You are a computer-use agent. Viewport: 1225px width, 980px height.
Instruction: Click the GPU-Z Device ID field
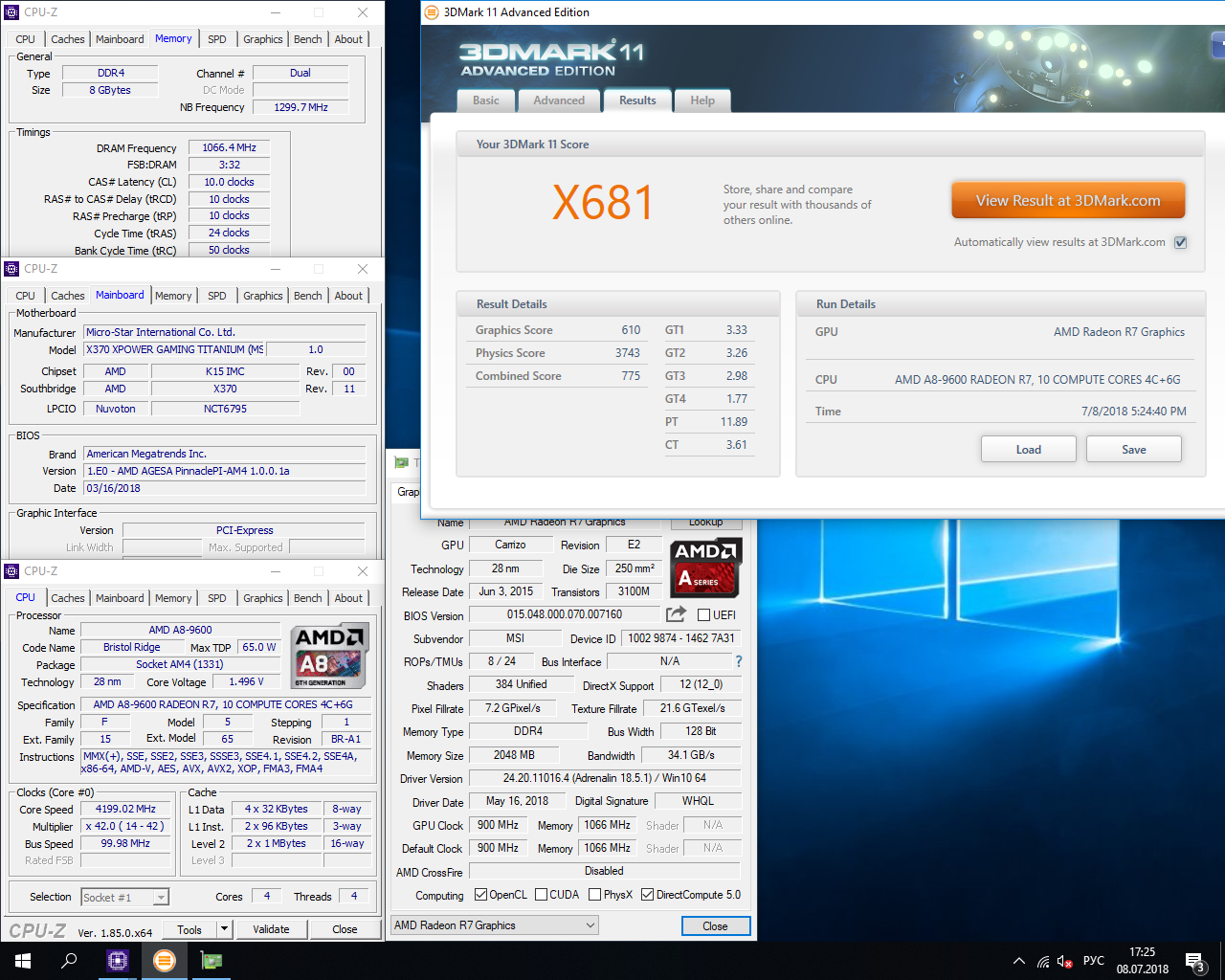pos(680,637)
